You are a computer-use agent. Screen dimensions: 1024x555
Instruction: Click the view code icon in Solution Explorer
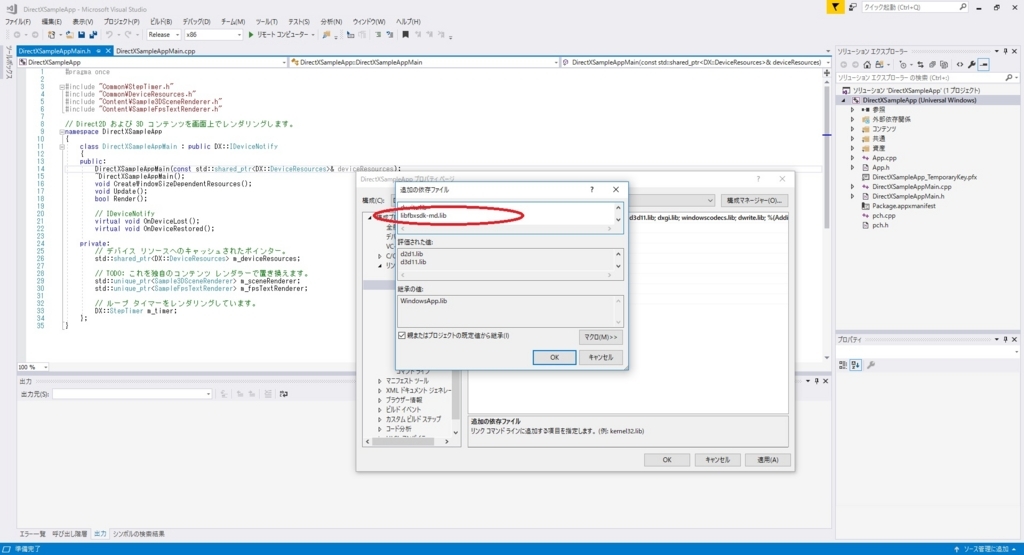point(959,65)
